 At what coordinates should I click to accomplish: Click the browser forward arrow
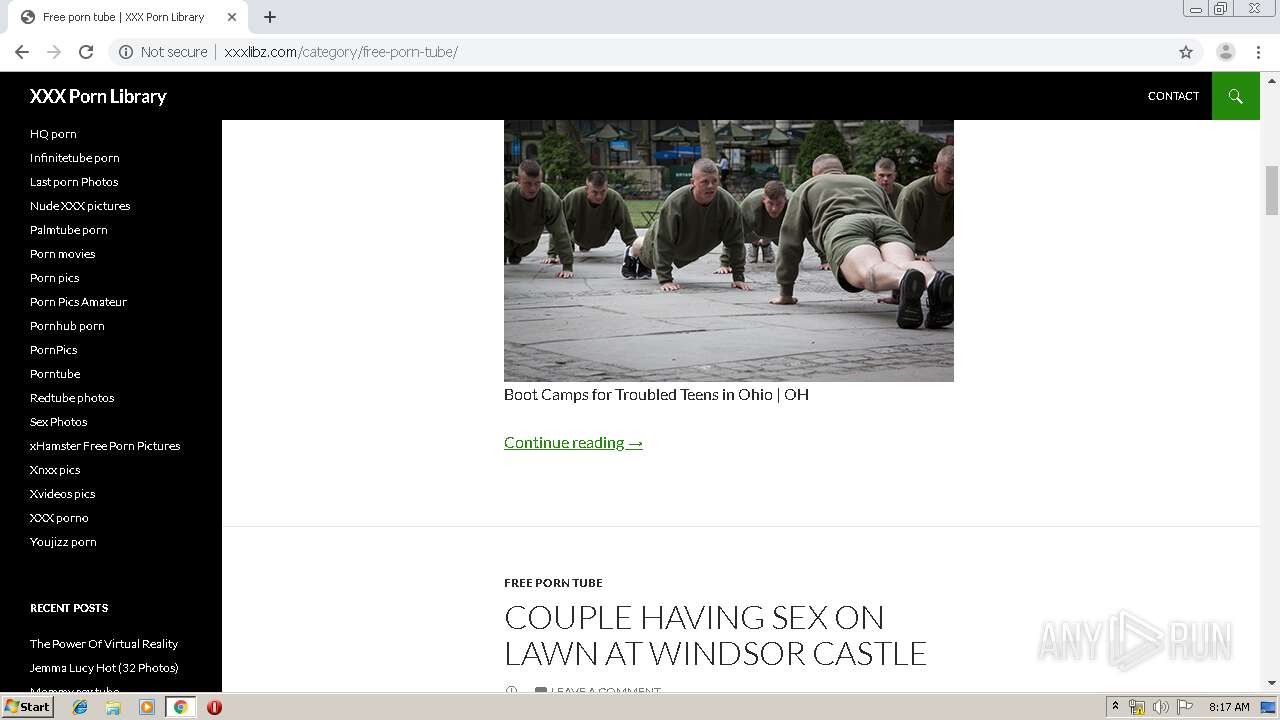point(54,52)
